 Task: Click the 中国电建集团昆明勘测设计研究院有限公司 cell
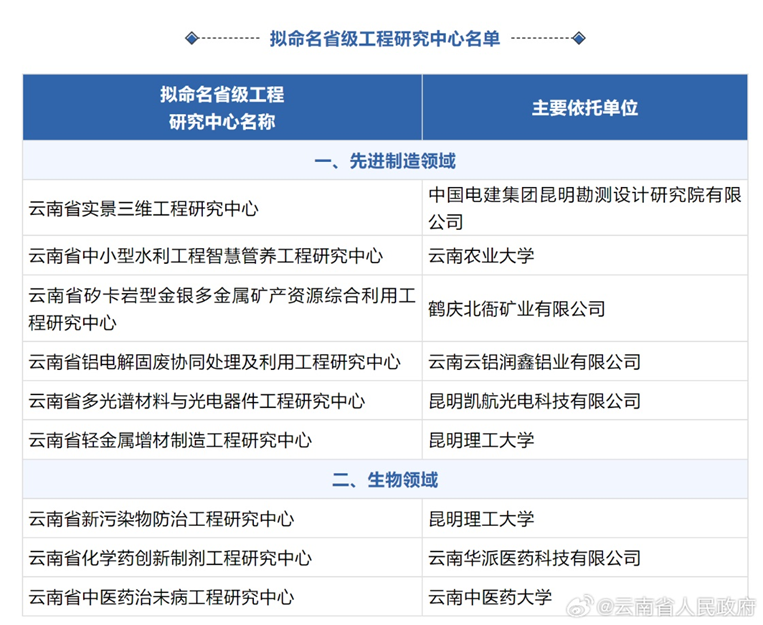584,208
